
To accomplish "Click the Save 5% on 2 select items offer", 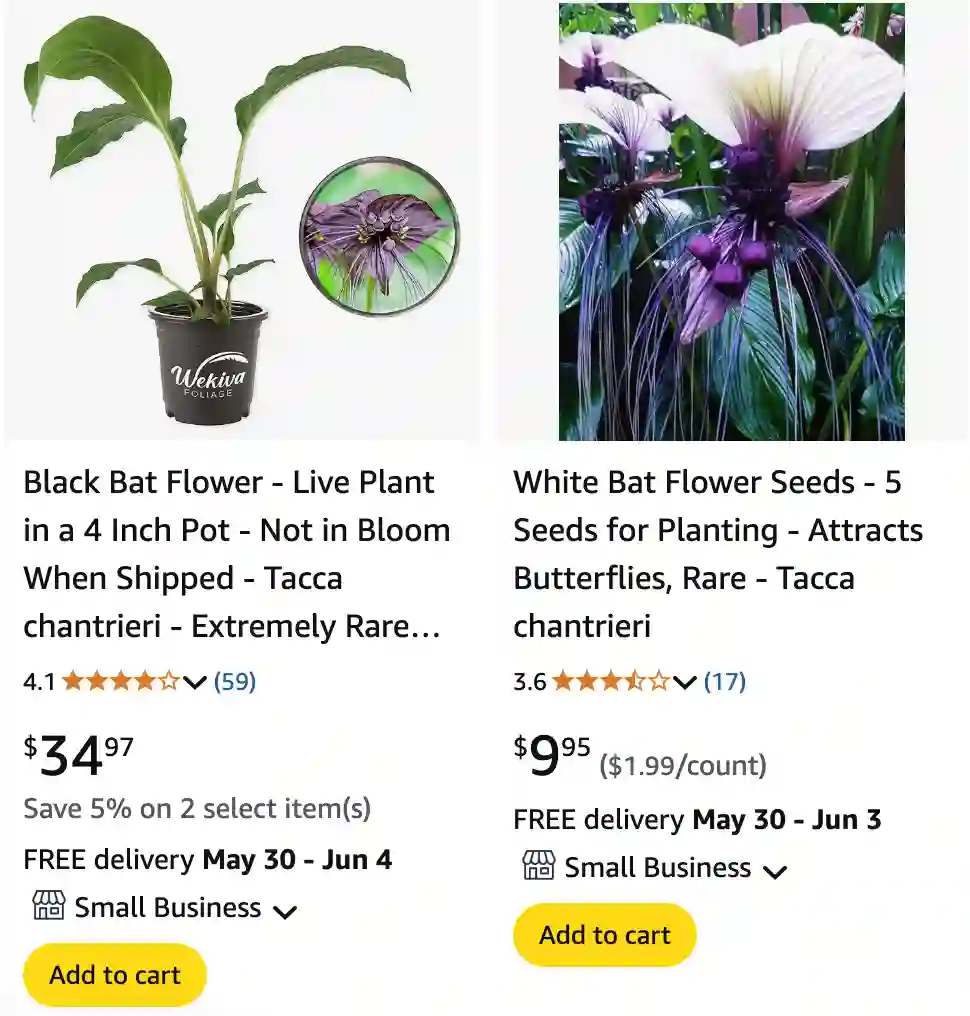I will 196,808.
